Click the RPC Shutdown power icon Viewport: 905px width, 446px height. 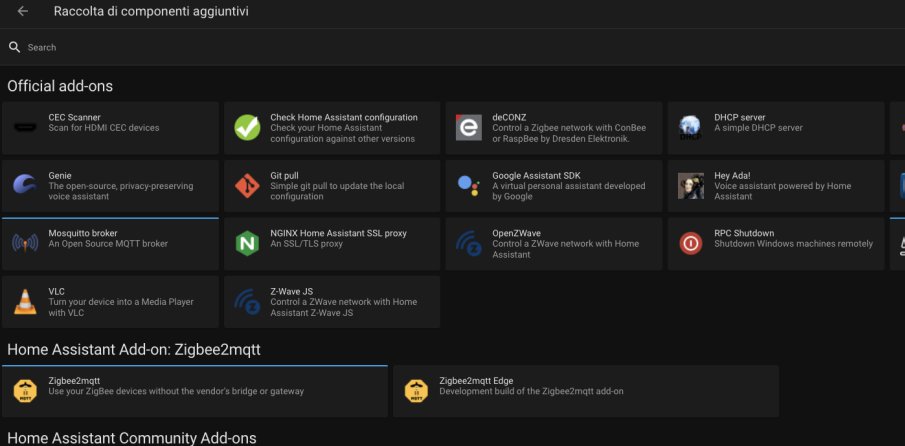coord(690,243)
